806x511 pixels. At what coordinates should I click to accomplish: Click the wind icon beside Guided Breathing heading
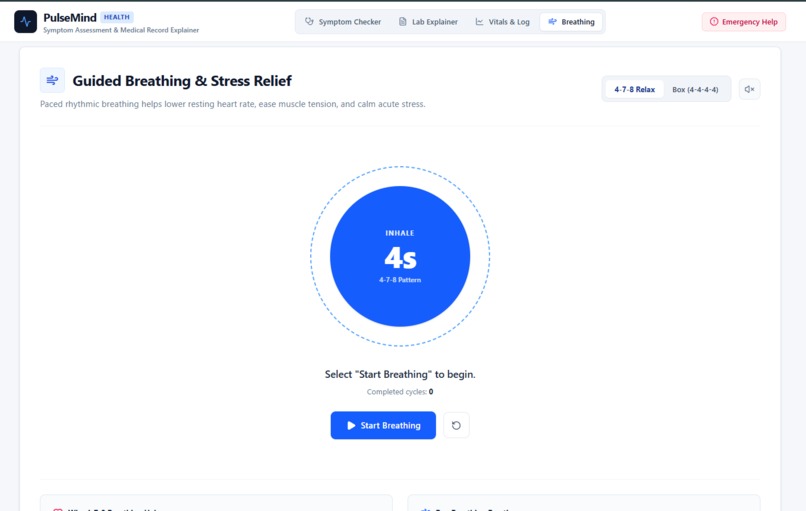click(52, 80)
